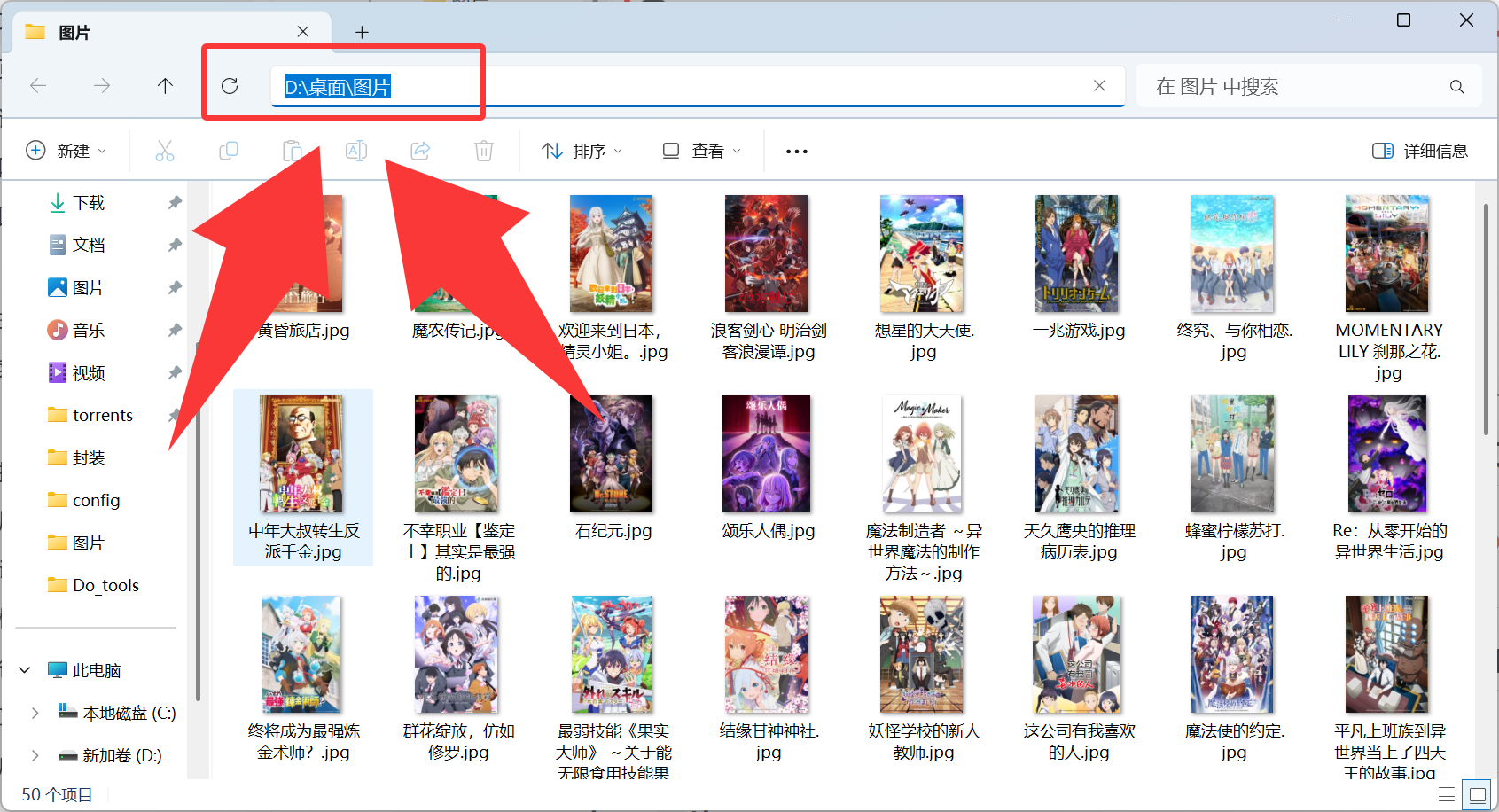The height and width of the screenshot is (812, 1499).
Task: Open the three-dots more options menu
Action: click(x=796, y=152)
